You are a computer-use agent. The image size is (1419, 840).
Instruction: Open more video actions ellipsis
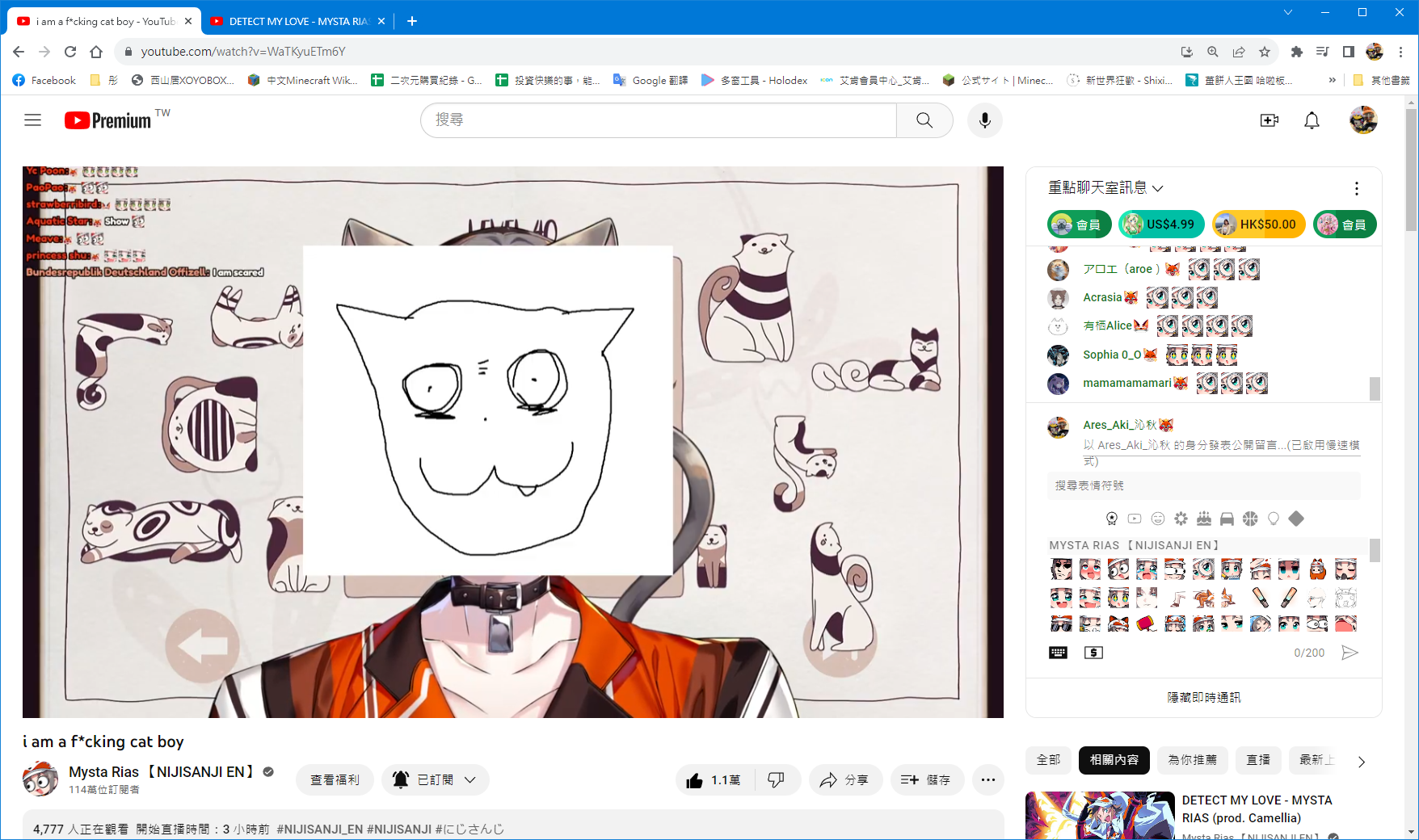pyautogui.click(x=987, y=780)
